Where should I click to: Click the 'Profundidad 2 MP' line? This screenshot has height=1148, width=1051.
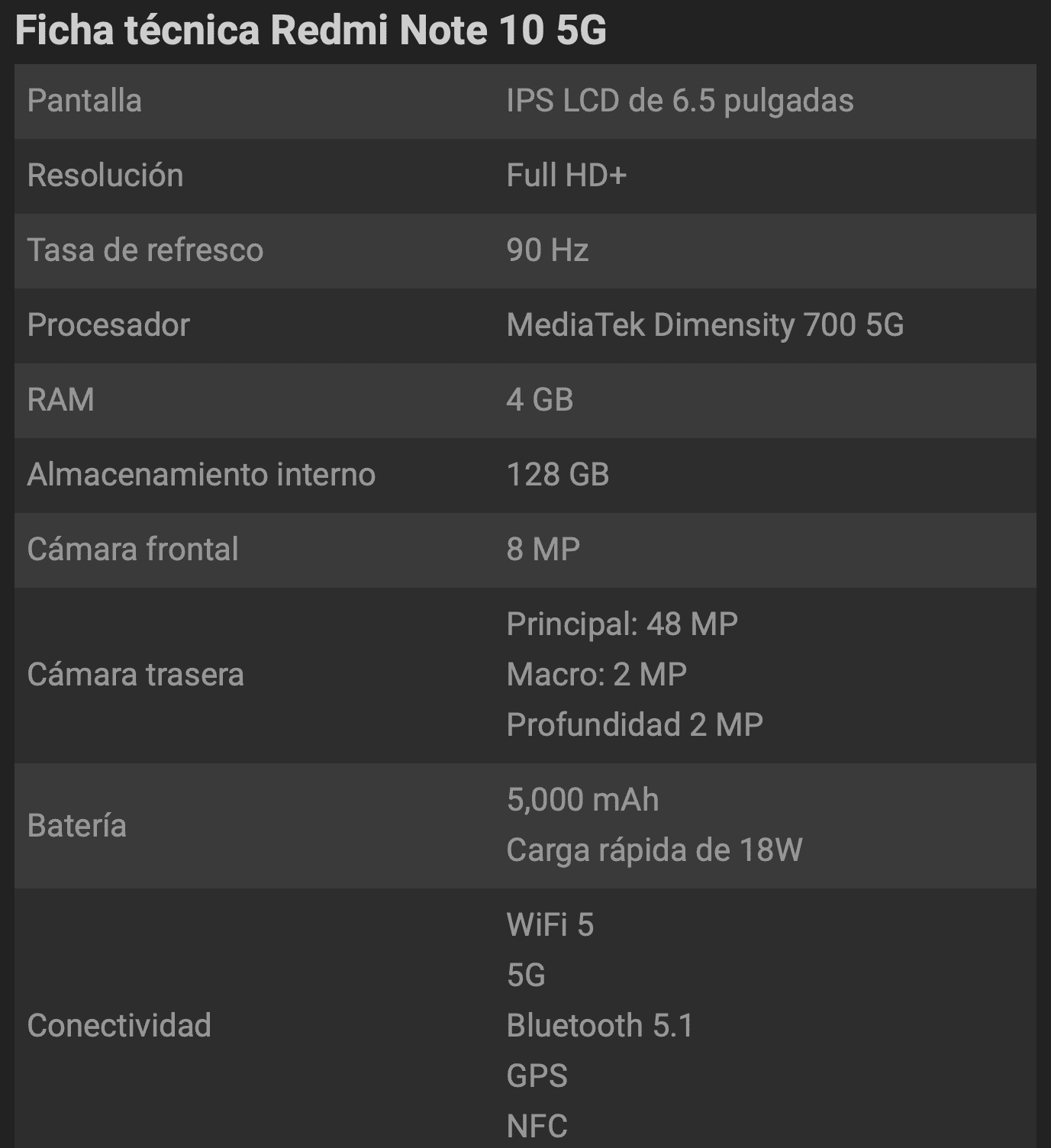point(634,725)
